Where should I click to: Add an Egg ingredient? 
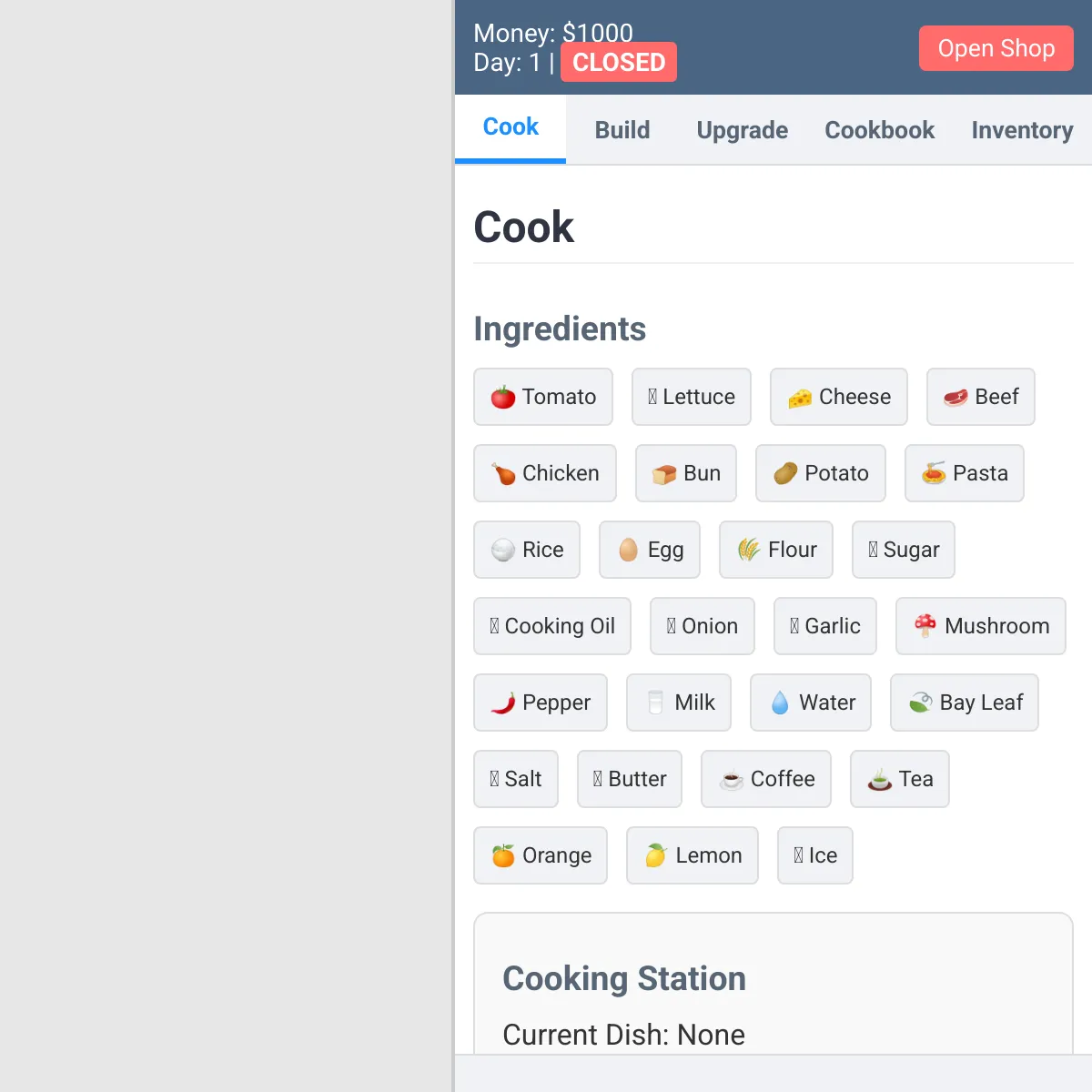(650, 550)
